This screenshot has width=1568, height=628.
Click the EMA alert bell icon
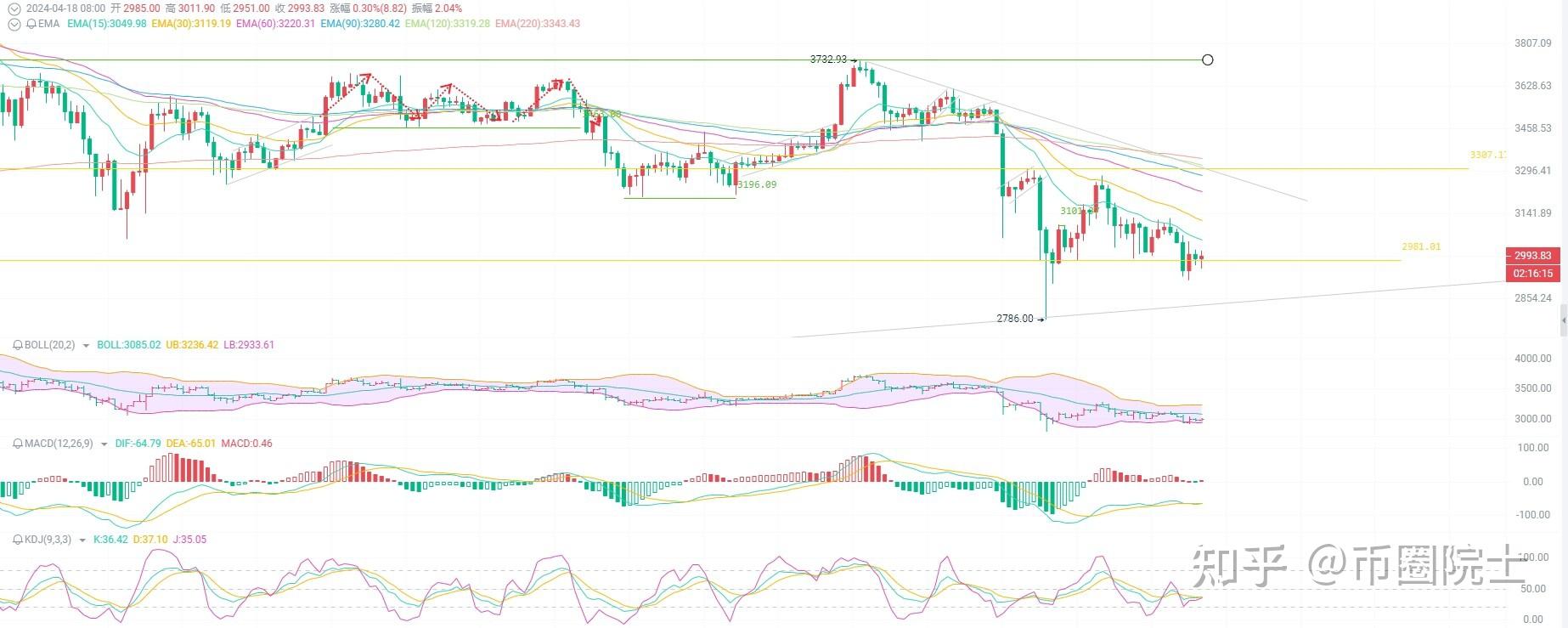31,24
